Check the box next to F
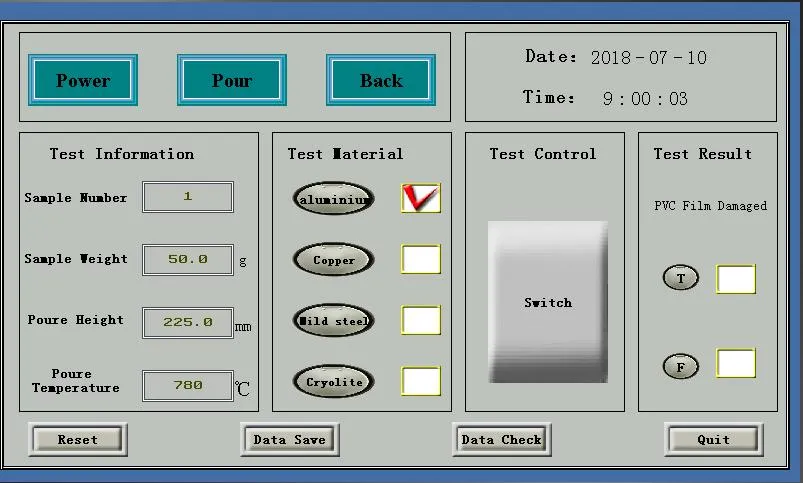 coord(736,363)
